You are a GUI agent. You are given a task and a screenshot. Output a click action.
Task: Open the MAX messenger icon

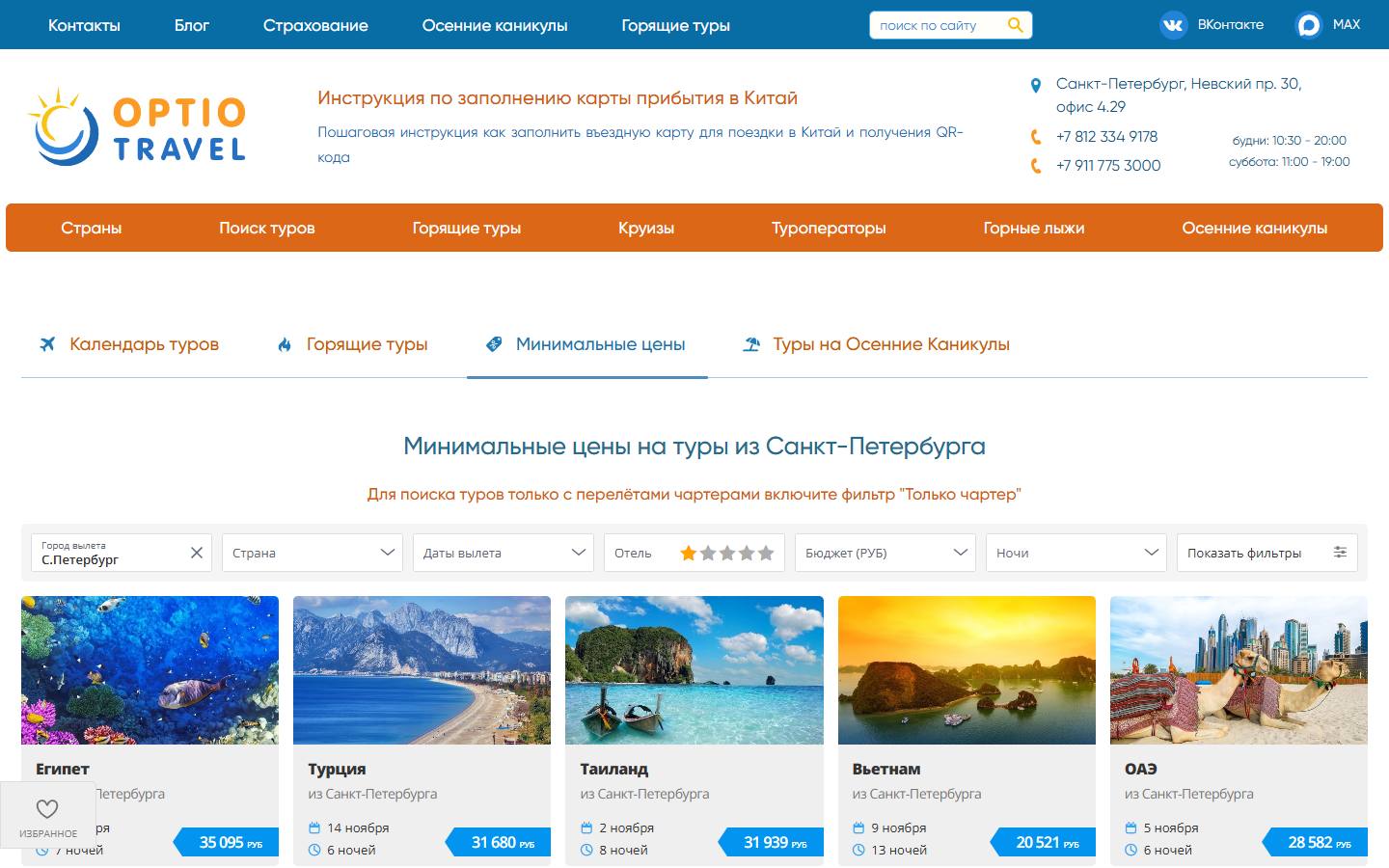tap(1308, 25)
